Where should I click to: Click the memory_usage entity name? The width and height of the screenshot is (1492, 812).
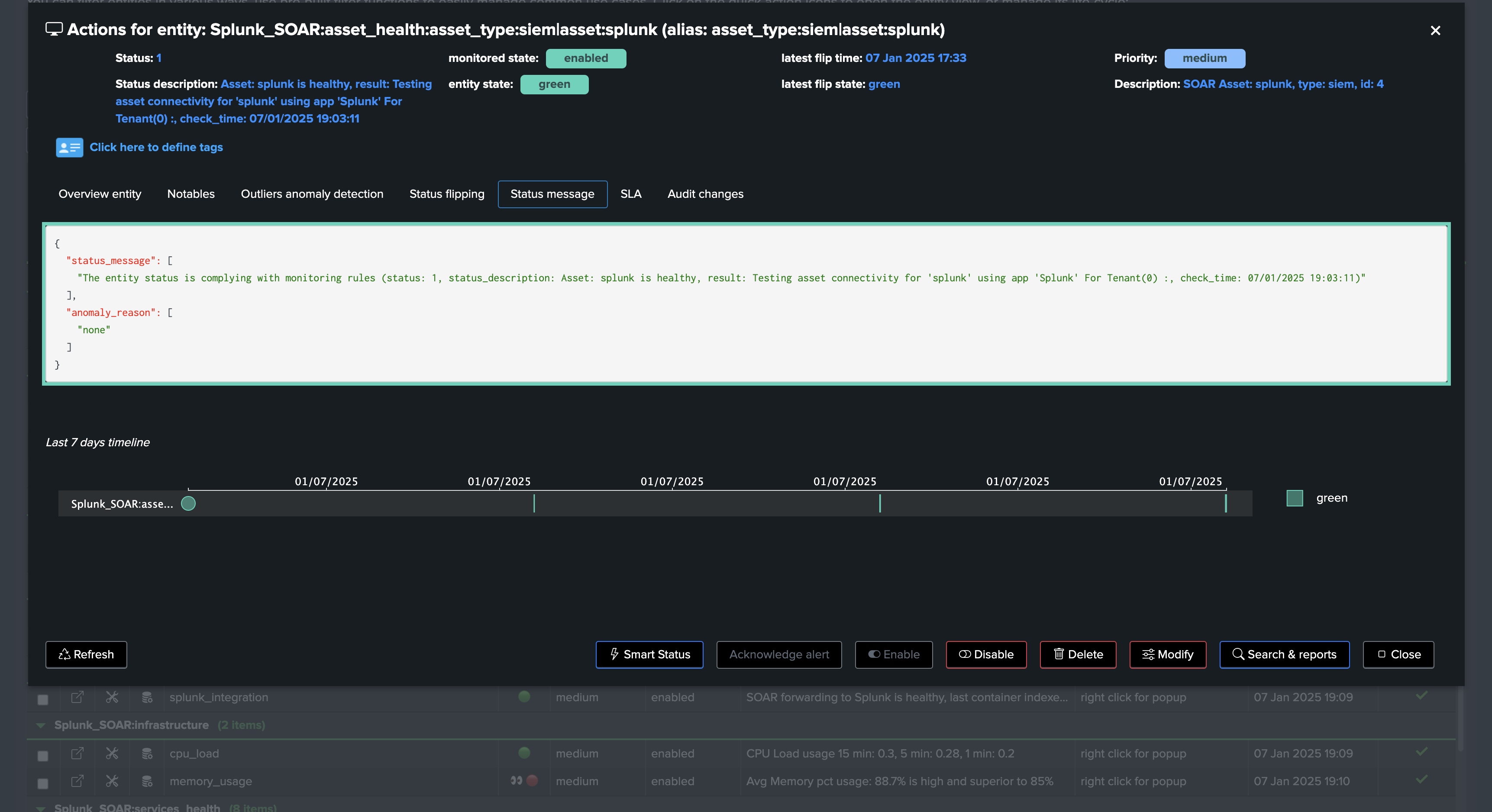210,781
